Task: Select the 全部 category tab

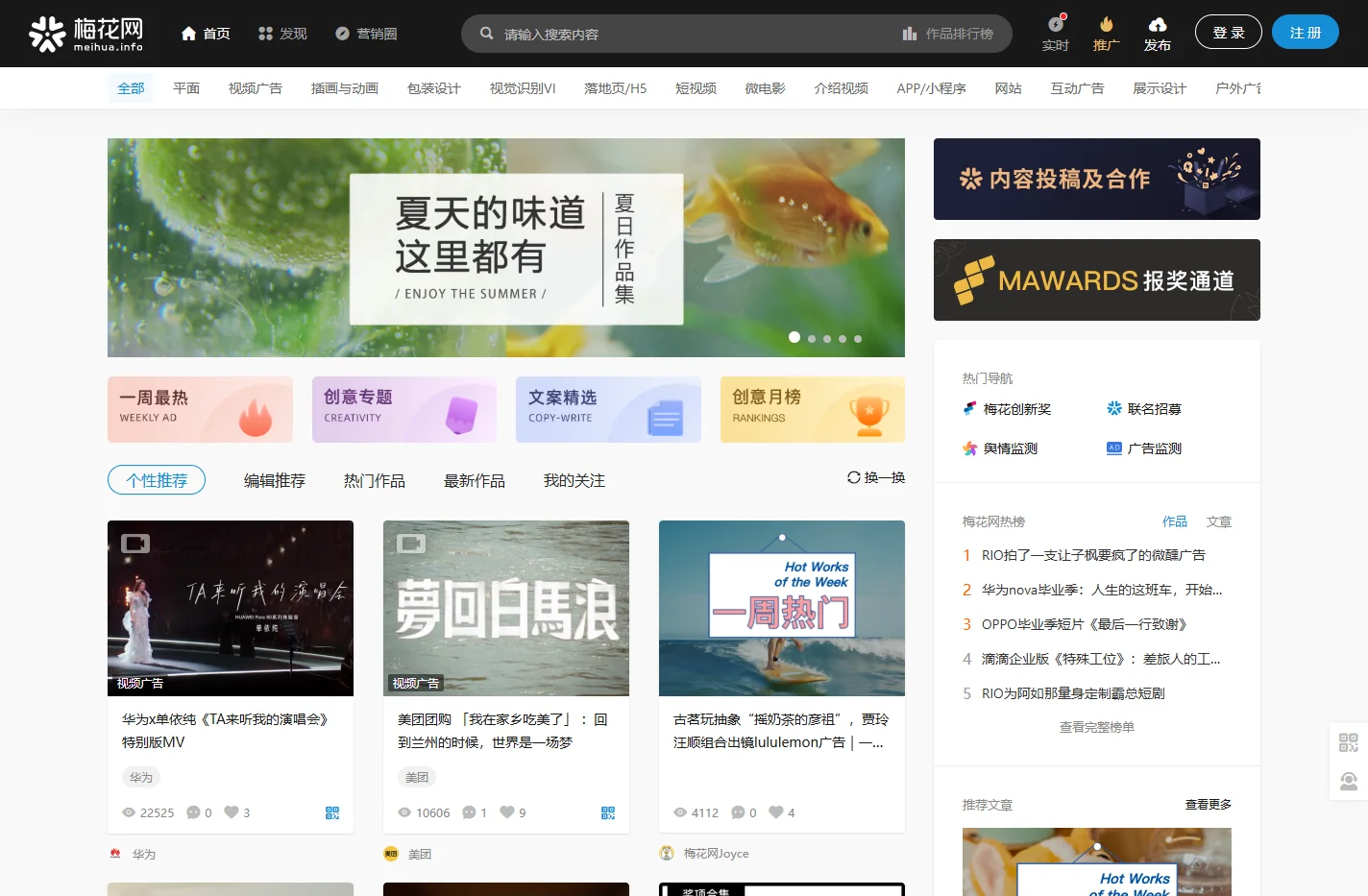Action: coord(131,88)
